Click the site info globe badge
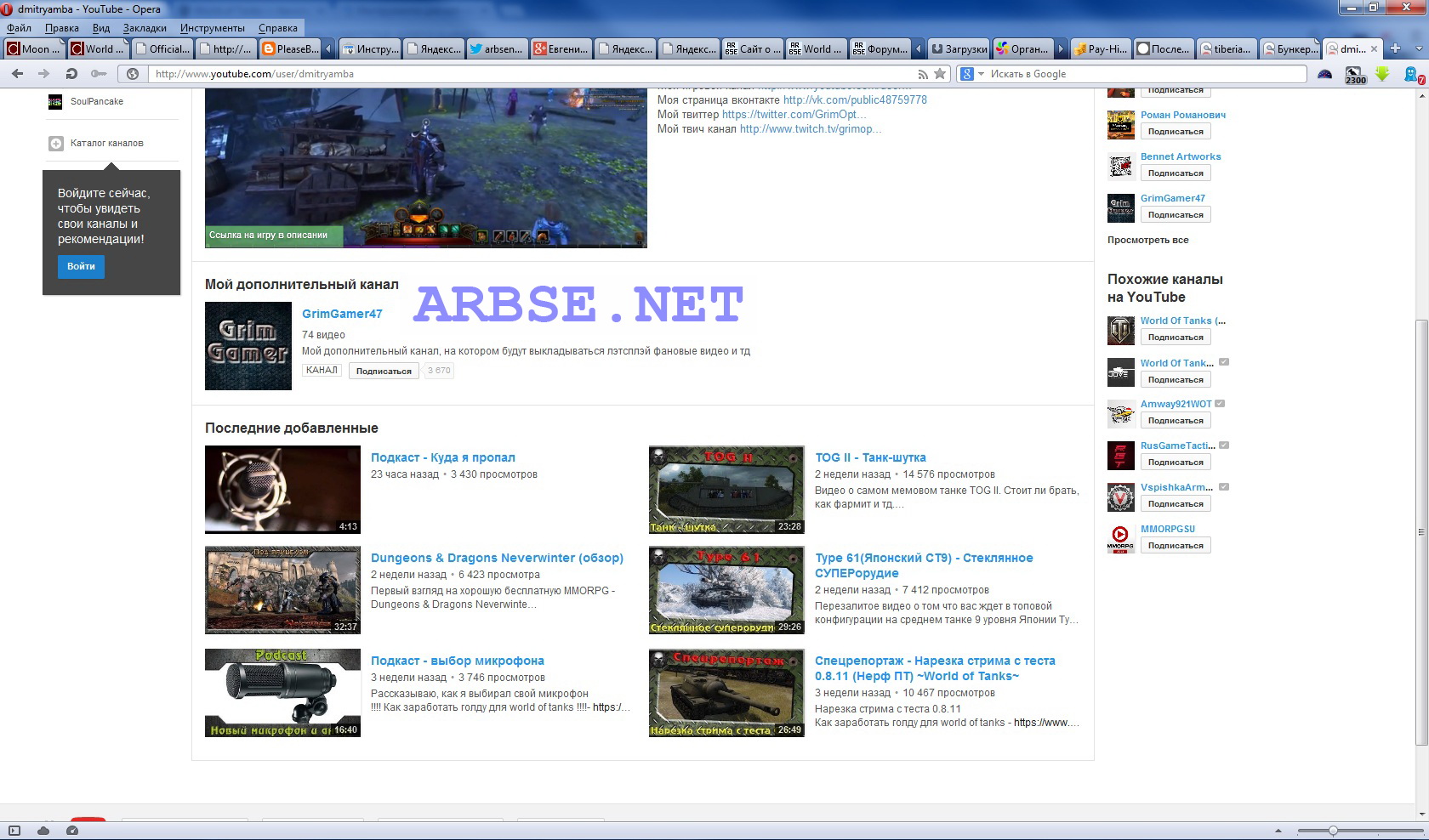This screenshot has height=840, width=1429. (133, 74)
